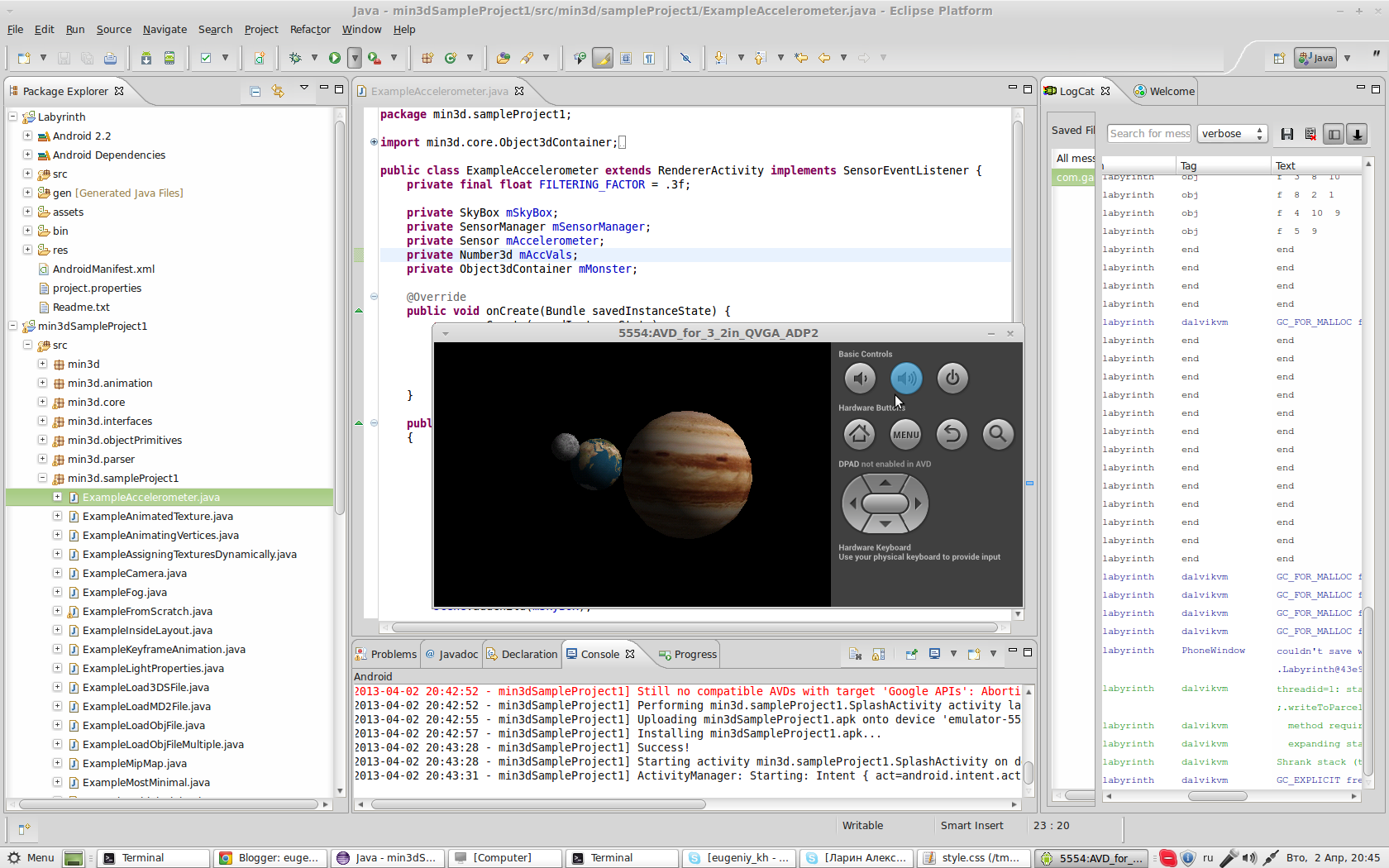Toggle Link with Editor in Package Explorer
Screen dimensions: 1389x868
coord(278,91)
